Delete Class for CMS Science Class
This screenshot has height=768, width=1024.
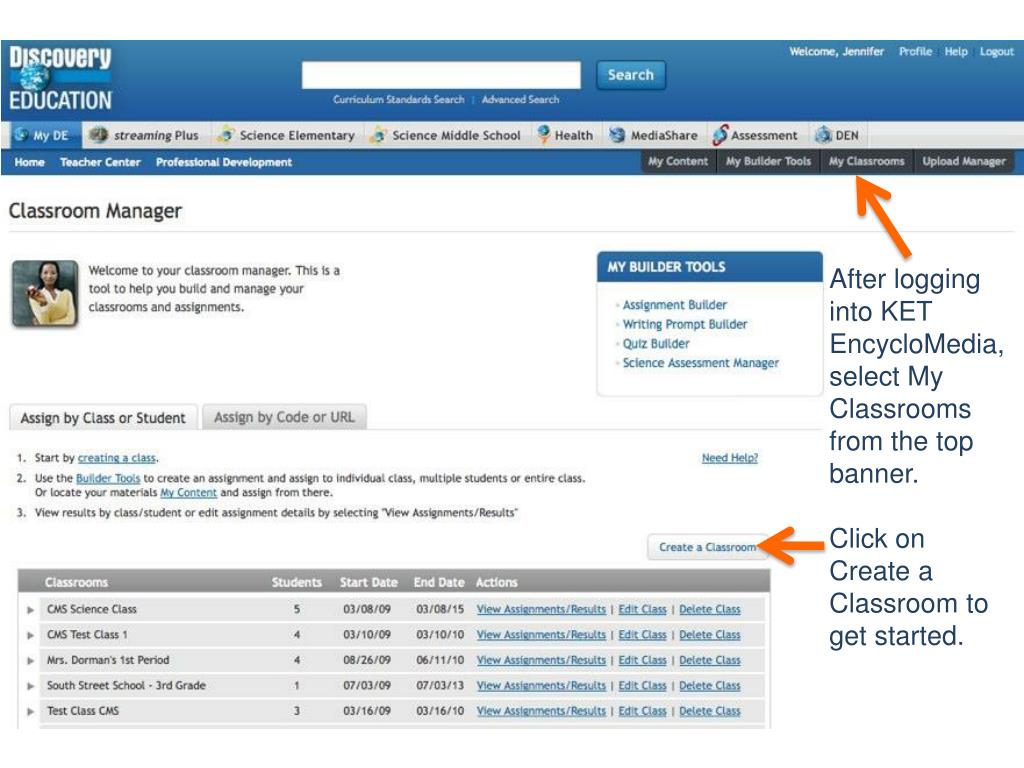(709, 609)
